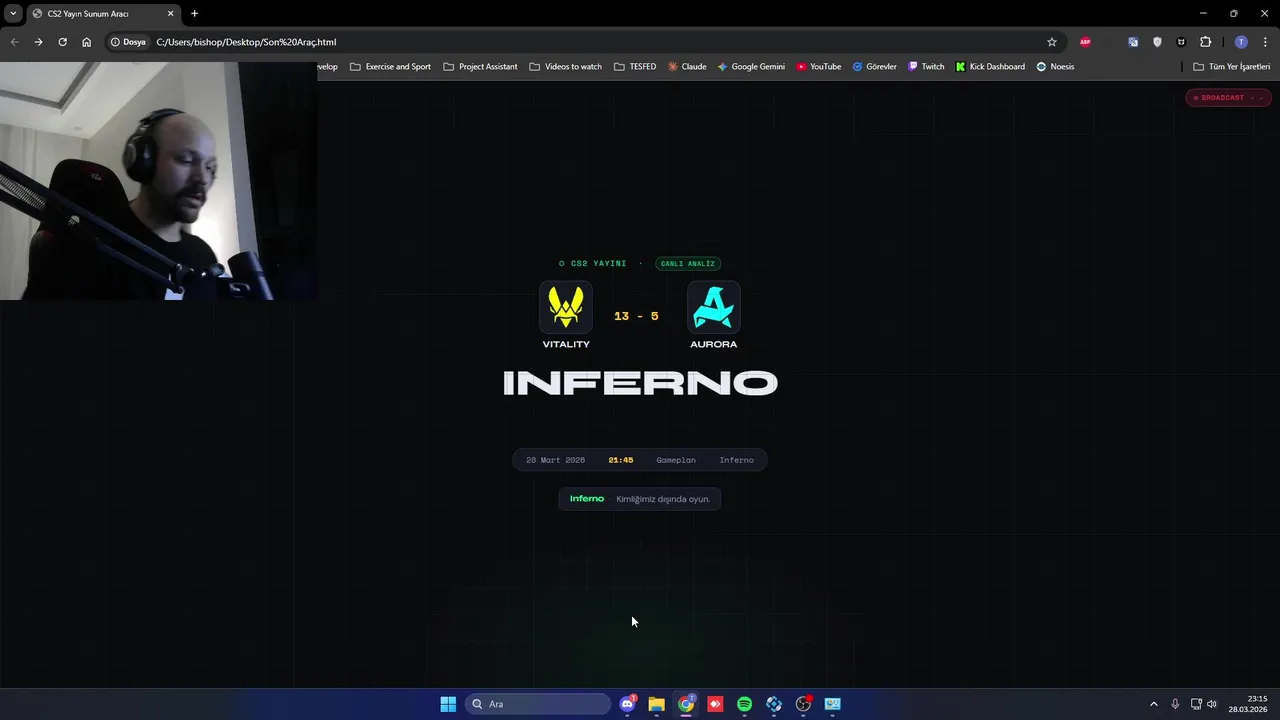The image size is (1280, 720).
Task: Click 'Kimliğimiz dışında oyun.' note
Action: 663,499
